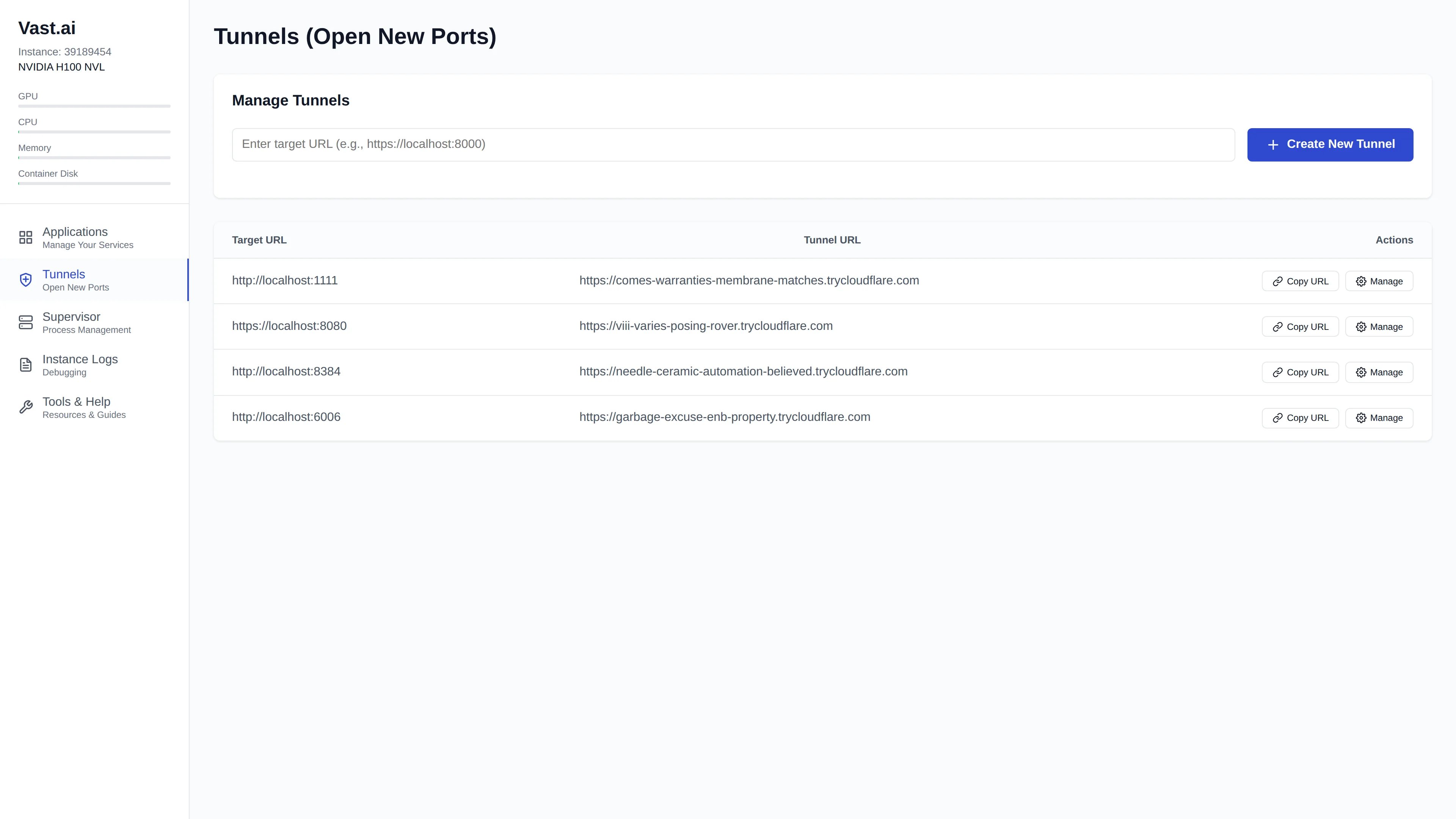Click gear icon for localhost:1111 Manage

coord(1361,281)
